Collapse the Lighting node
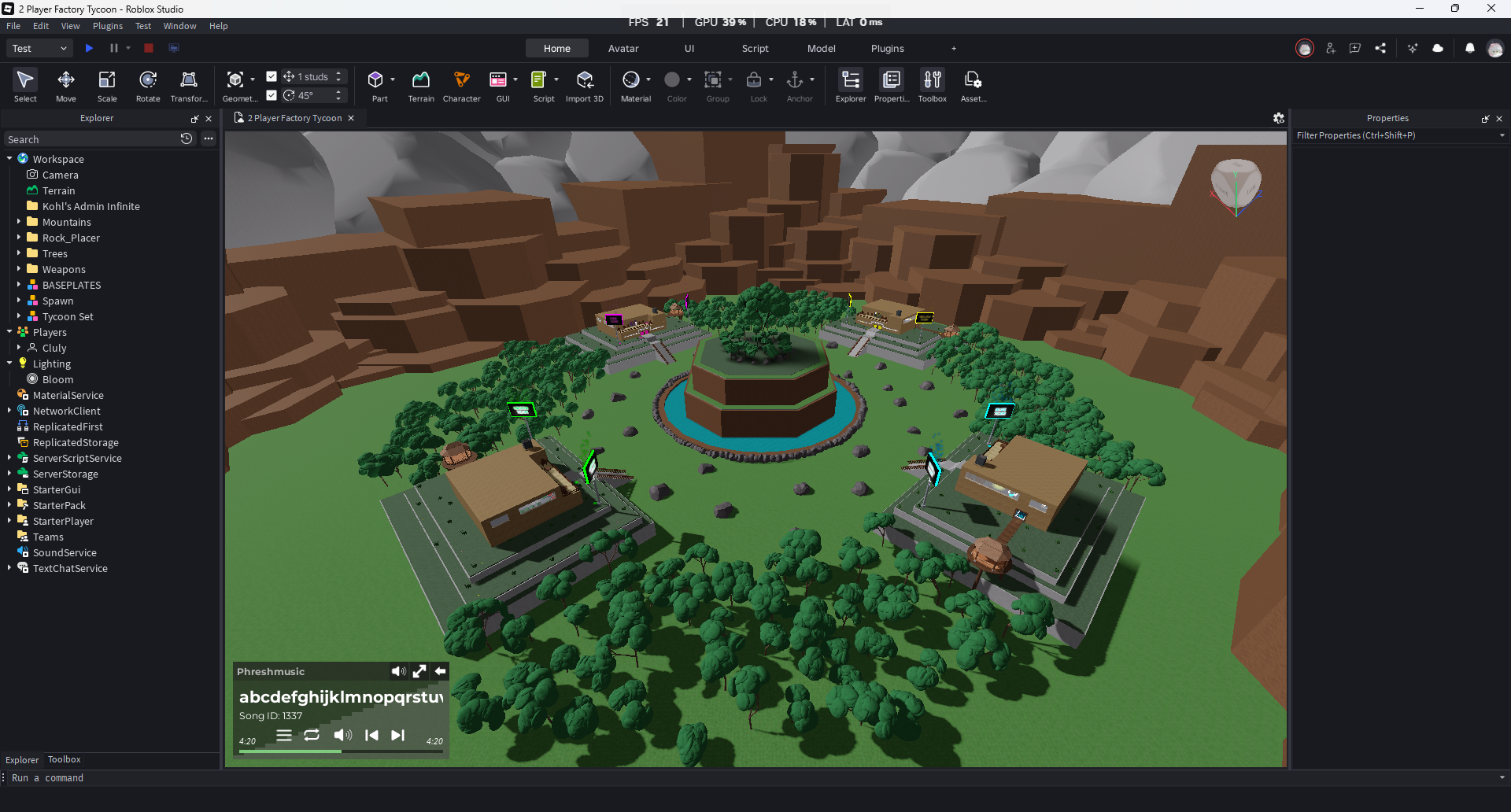Screen dimensions: 1511x812 point(9,364)
